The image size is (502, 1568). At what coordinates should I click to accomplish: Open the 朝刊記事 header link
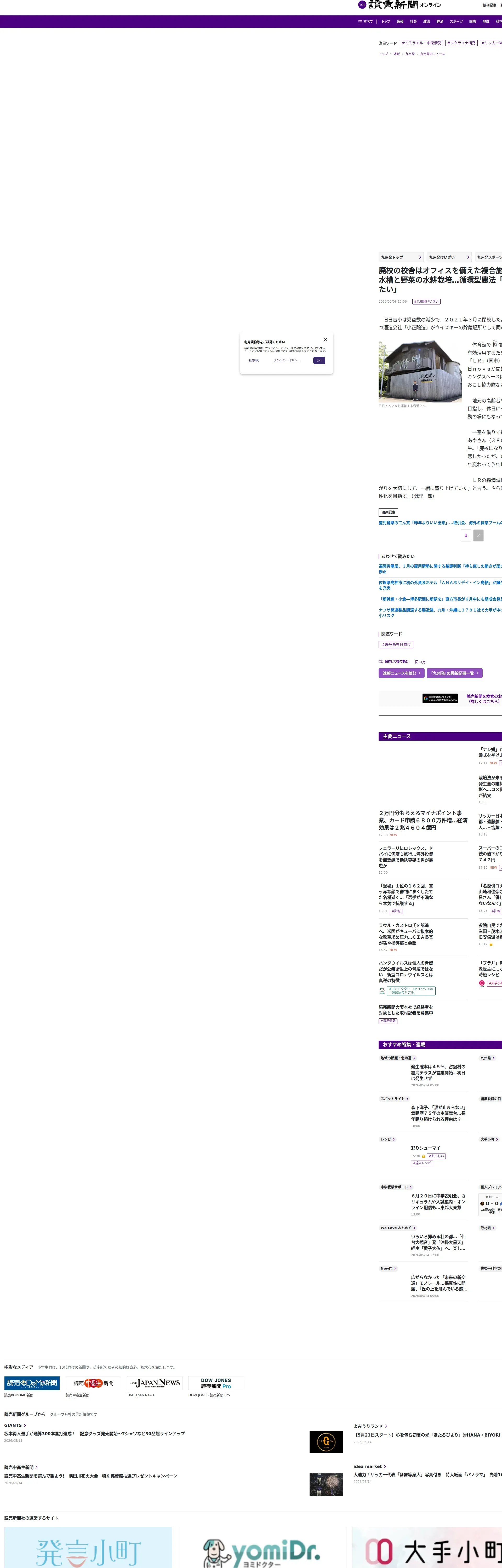489,5
